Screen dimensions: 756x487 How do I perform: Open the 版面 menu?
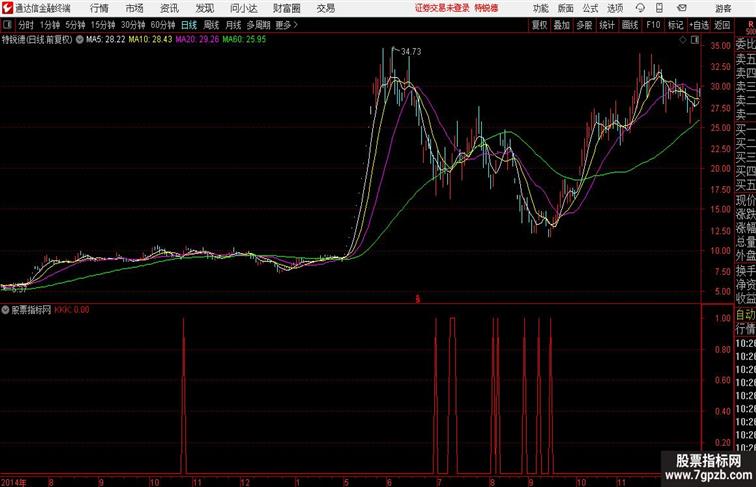566,8
